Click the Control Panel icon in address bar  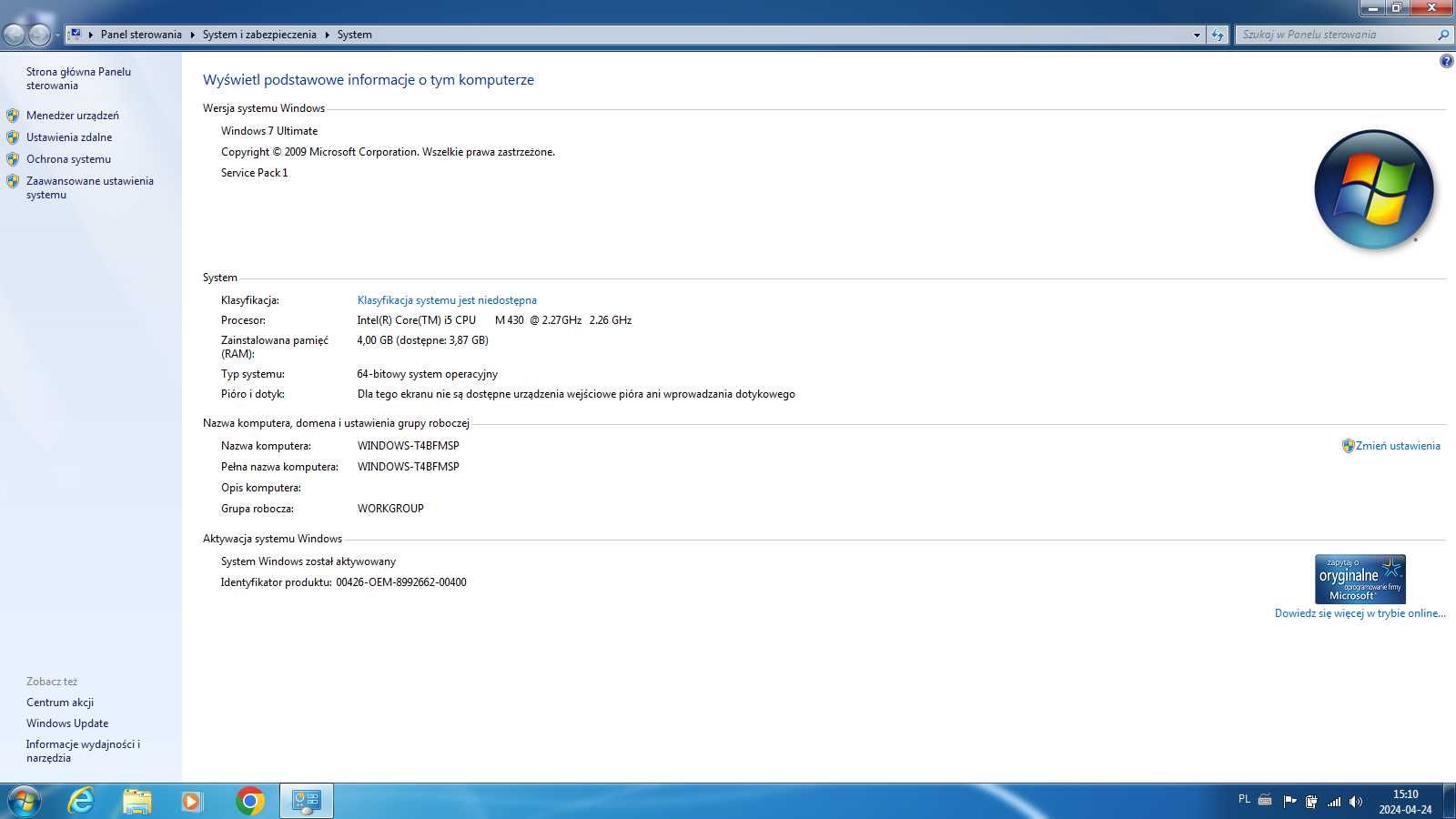tap(76, 35)
